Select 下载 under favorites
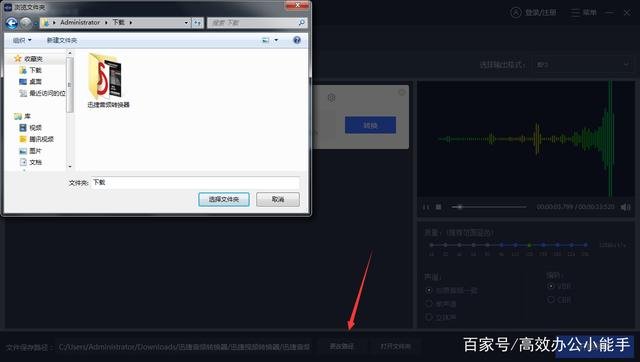Viewport: 640px width, 362px height. pyautogui.click(x=31, y=70)
